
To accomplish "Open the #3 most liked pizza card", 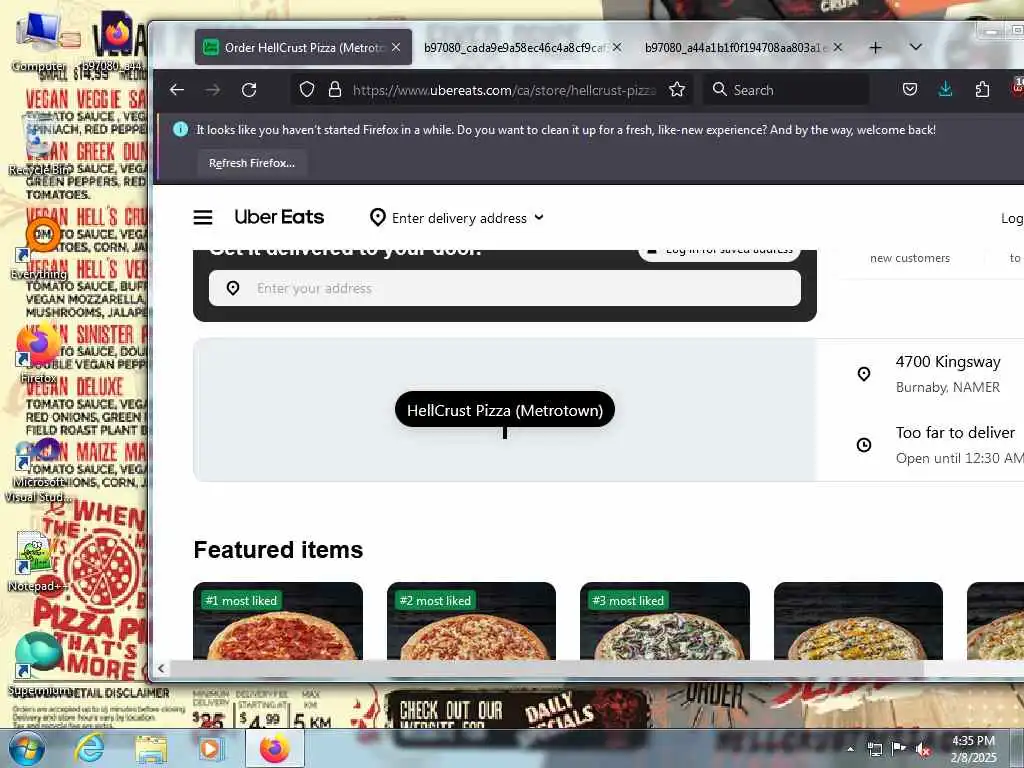I will tap(665, 621).
